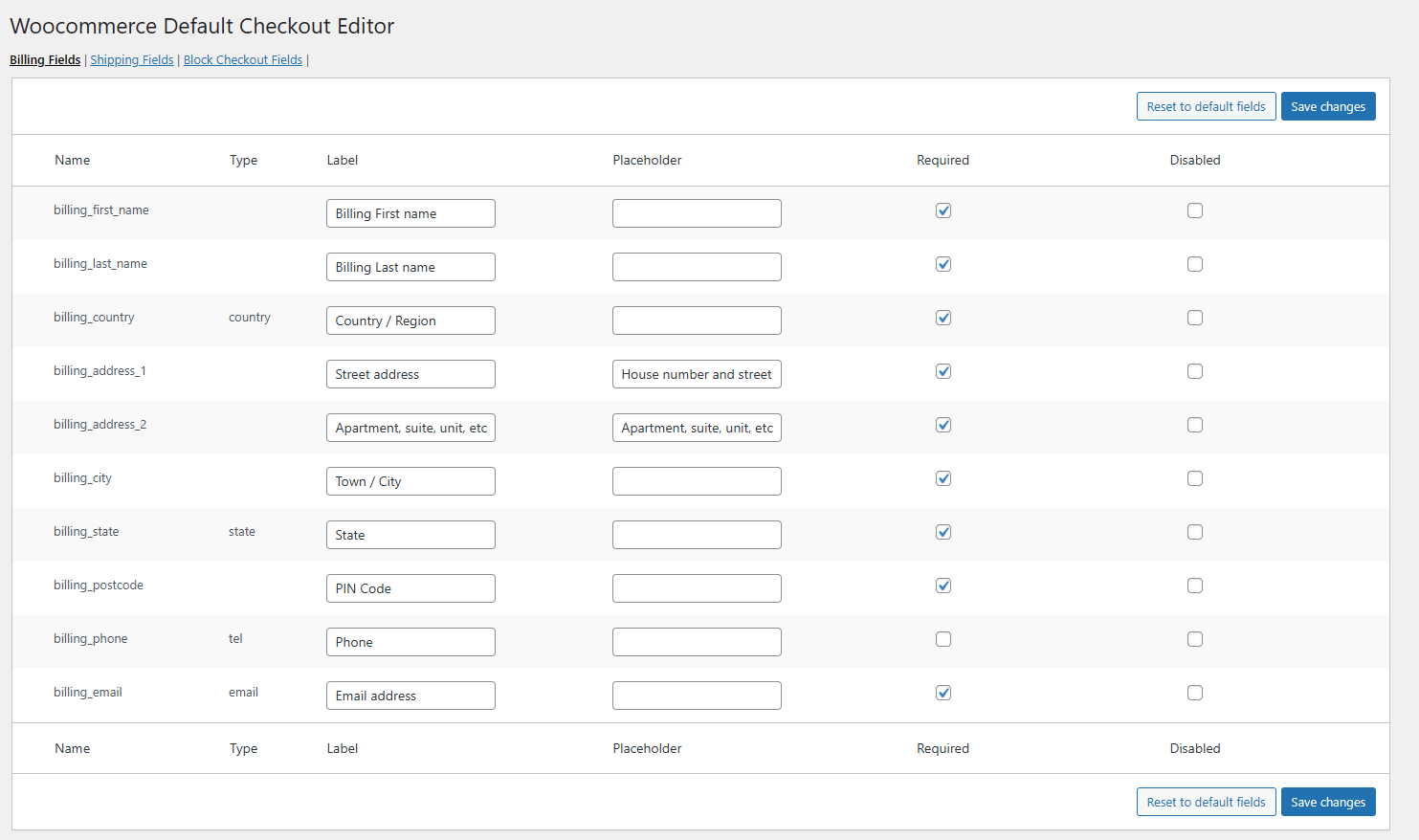Click empty placeholder field for billing_phone
1419x840 pixels.
(x=697, y=642)
